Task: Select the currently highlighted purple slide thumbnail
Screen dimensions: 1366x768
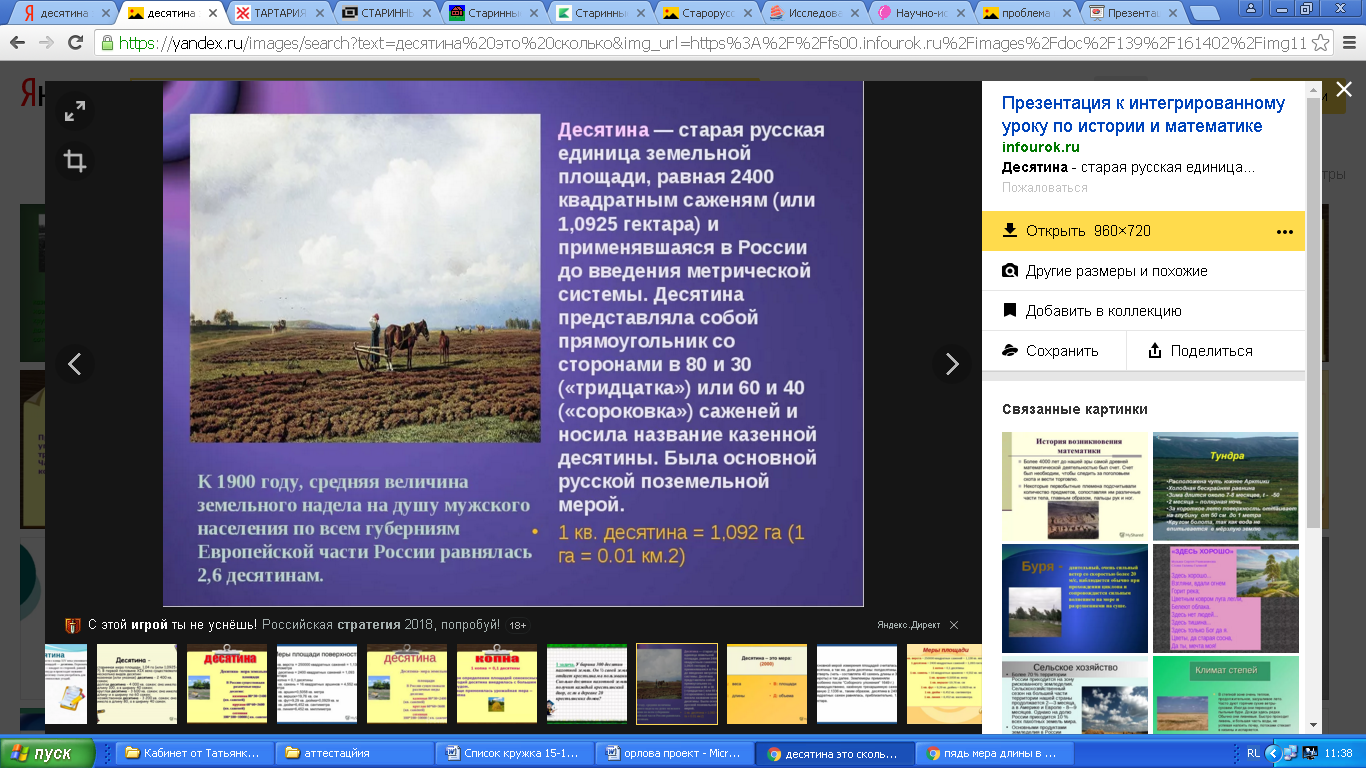Action: [x=677, y=684]
